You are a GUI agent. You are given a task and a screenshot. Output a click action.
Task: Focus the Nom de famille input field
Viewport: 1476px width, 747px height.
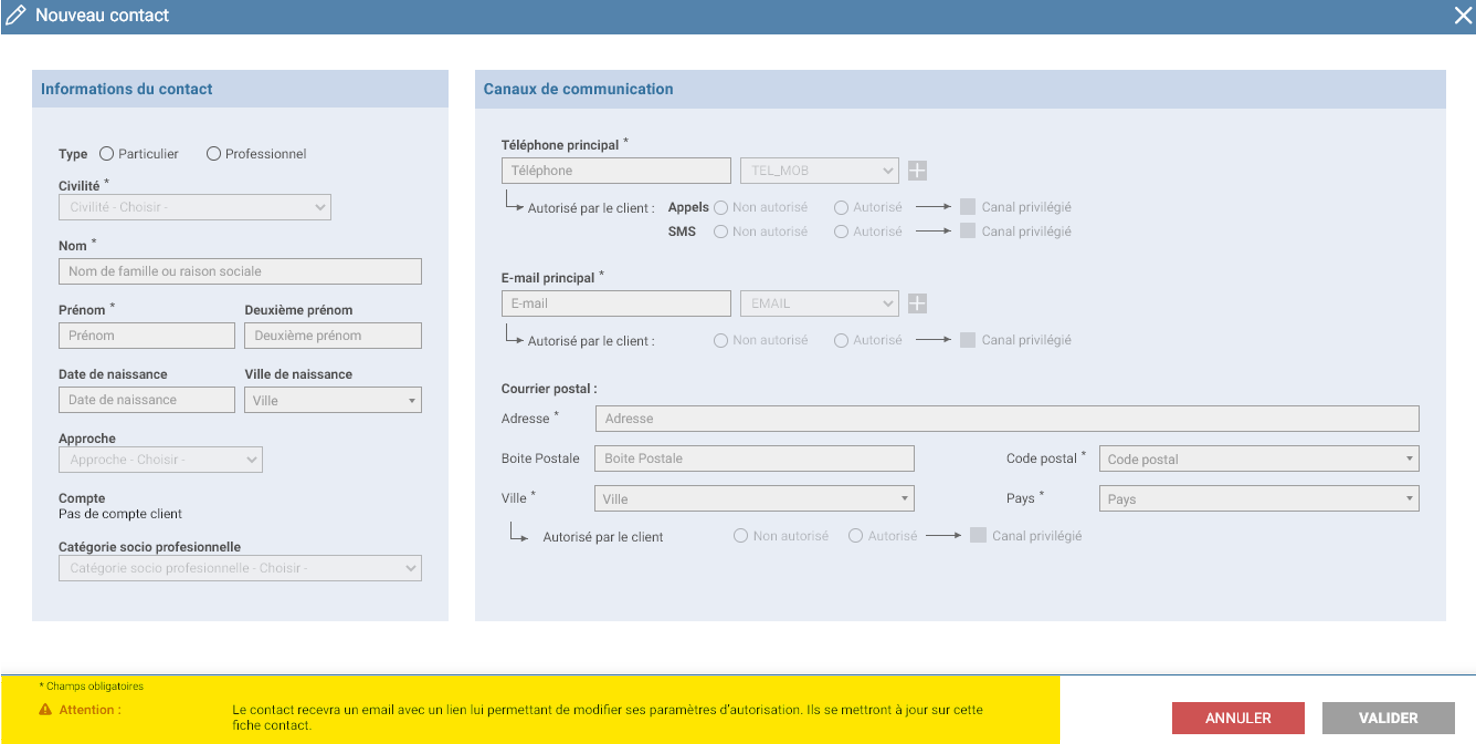point(240,271)
